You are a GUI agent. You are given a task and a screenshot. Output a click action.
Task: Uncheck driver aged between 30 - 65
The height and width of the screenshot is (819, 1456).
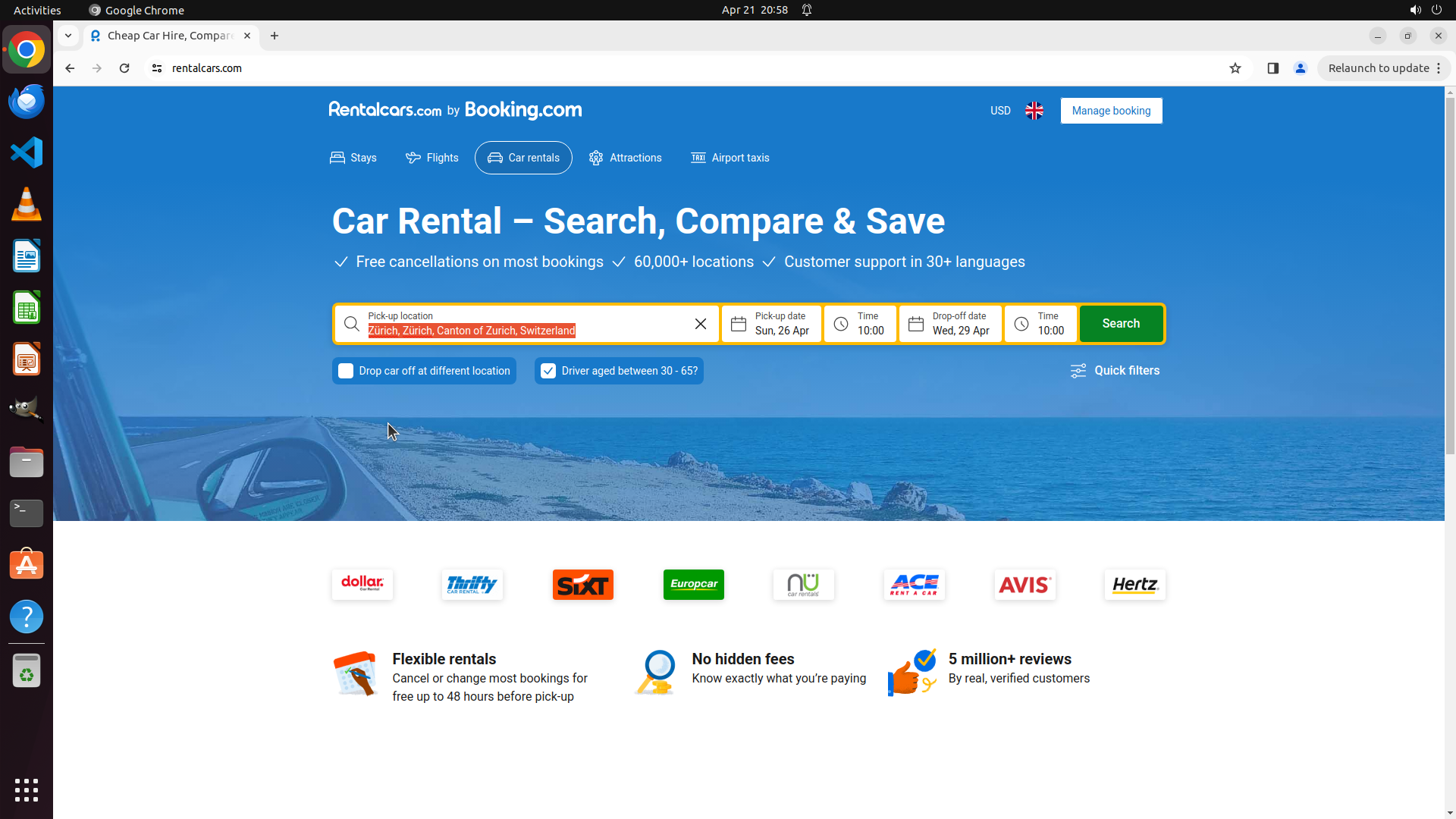[x=548, y=371]
